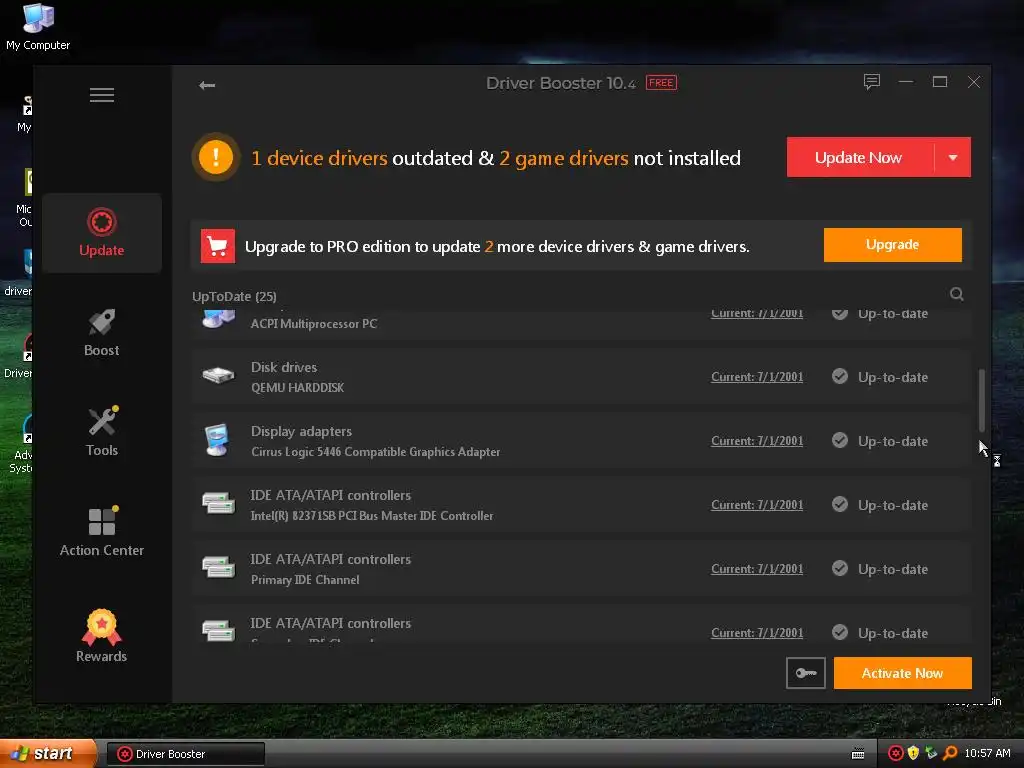This screenshot has width=1024, height=768.
Task: Click Intel 82371SB controller device icon
Action: (x=218, y=504)
